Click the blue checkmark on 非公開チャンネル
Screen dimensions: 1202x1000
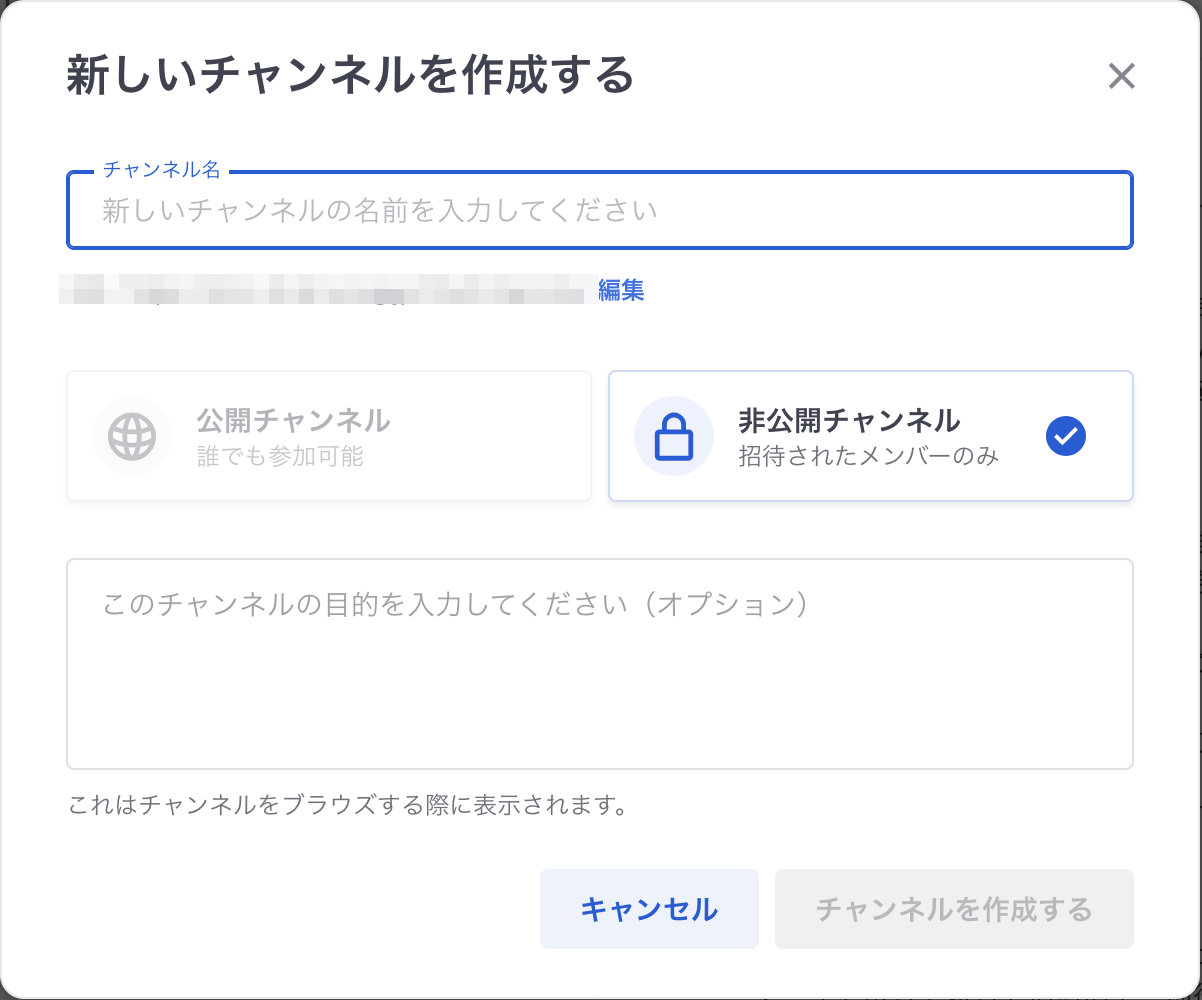click(x=1065, y=435)
